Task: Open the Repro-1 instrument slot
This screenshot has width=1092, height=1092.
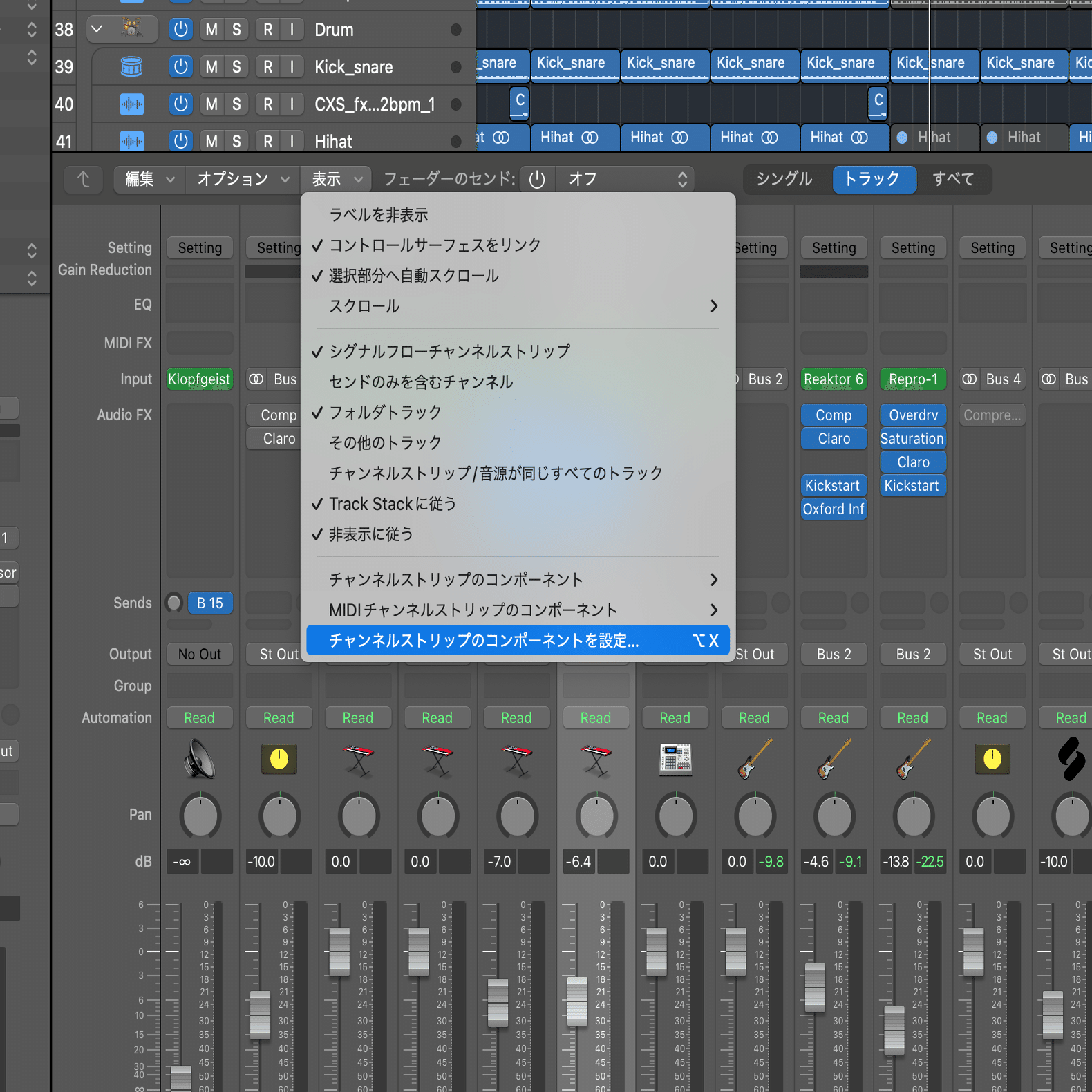Action: tap(913, 379)
